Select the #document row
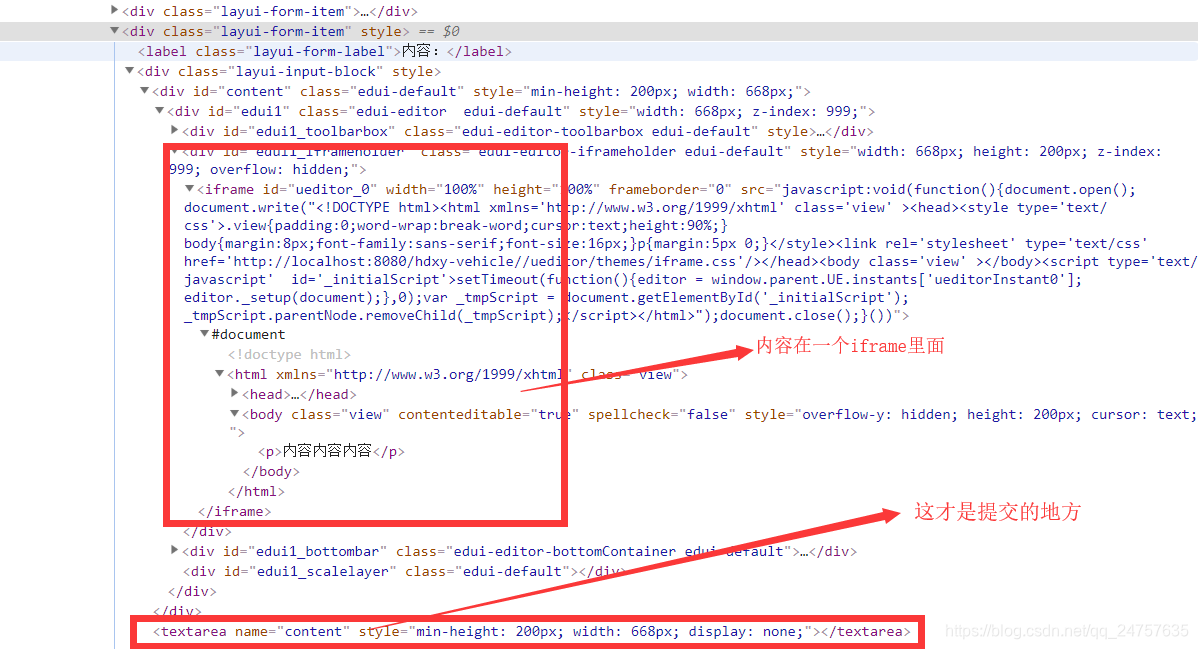The image size is (1198, 649). coord(248,334)
